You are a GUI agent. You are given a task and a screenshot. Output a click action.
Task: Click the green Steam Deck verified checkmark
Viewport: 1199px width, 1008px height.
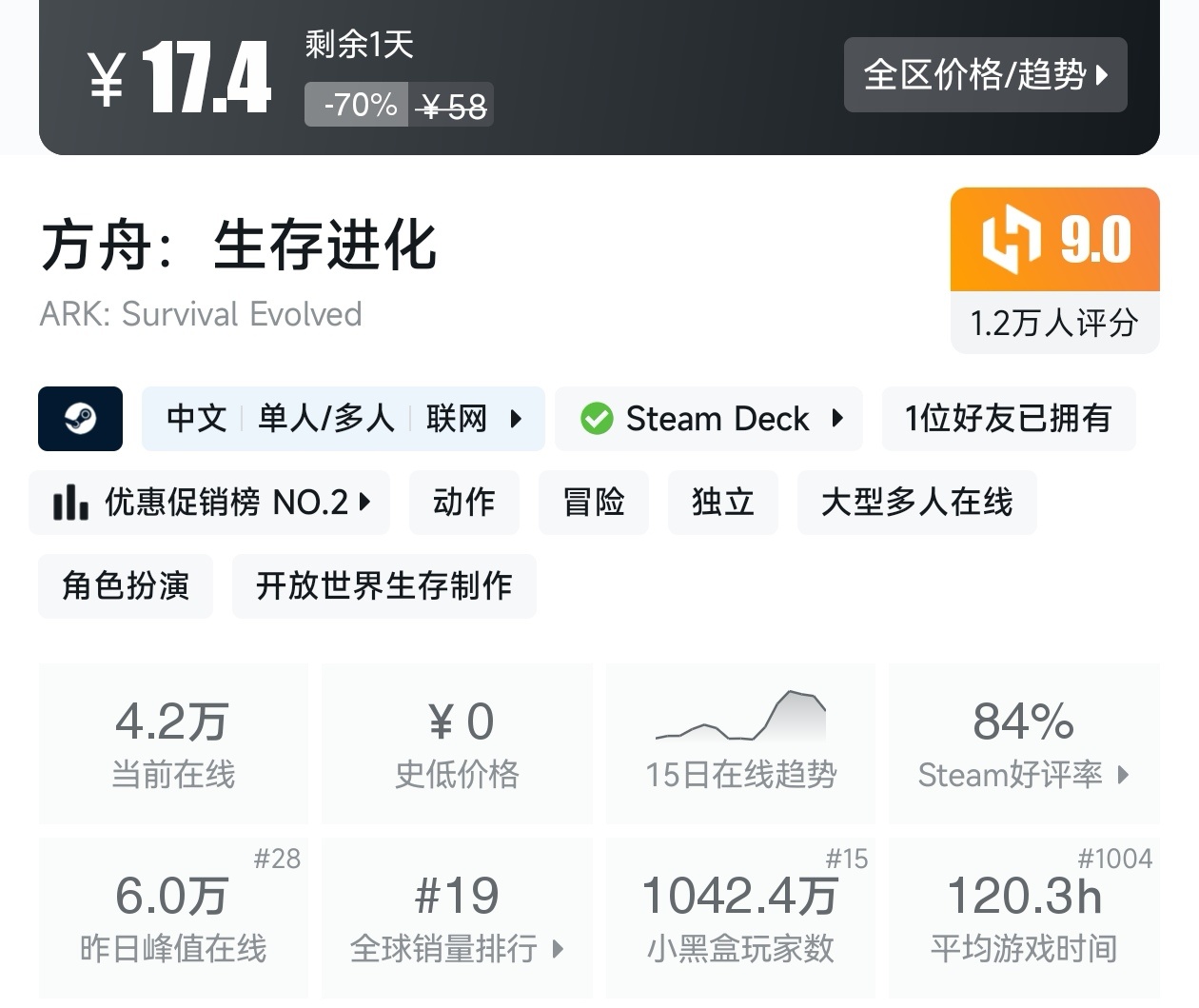coord(597,419)
